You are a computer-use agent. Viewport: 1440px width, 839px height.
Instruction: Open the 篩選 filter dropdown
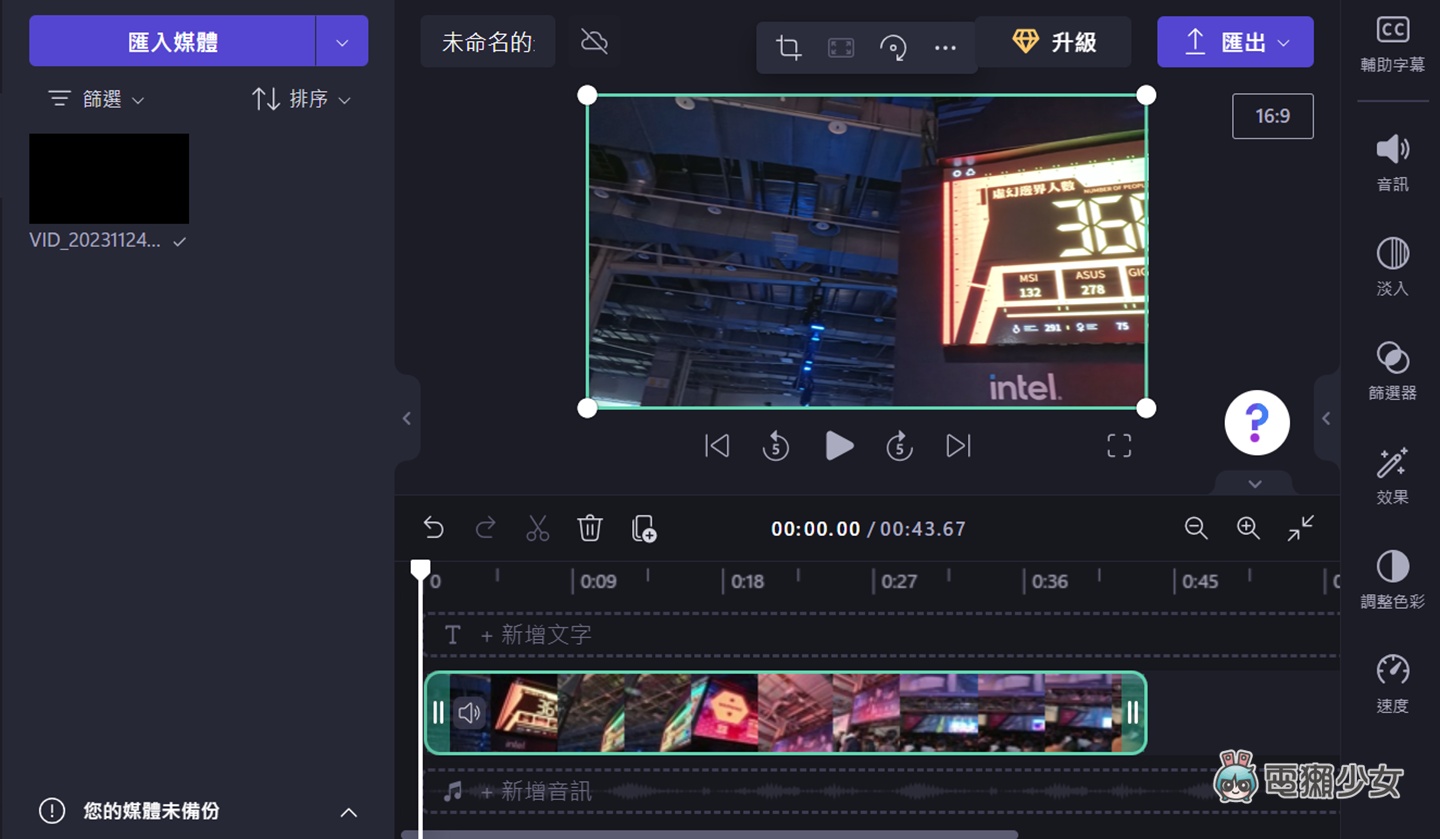[97, 99]
